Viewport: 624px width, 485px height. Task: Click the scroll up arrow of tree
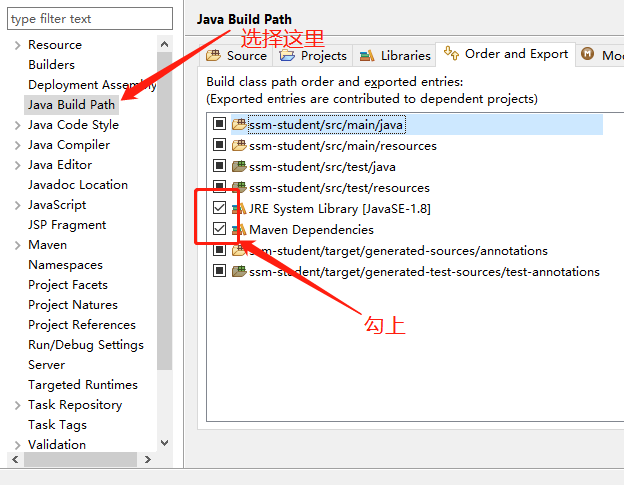pos(164,44)
